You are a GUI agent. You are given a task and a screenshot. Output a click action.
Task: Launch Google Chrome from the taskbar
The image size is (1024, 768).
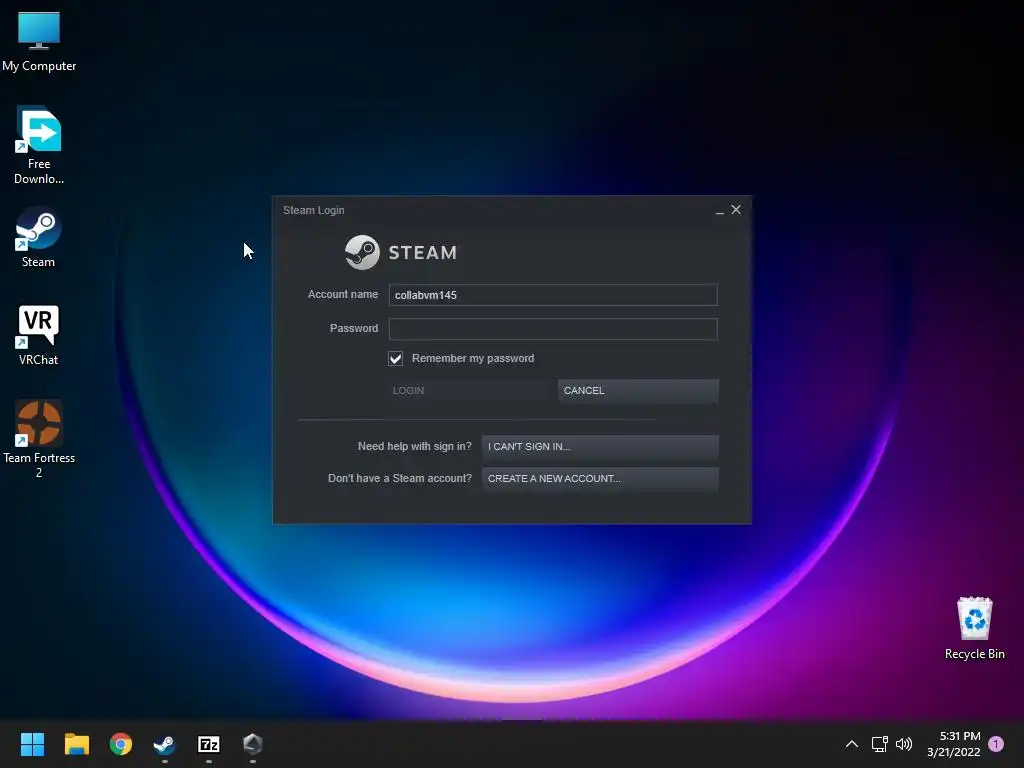(121, 744)
